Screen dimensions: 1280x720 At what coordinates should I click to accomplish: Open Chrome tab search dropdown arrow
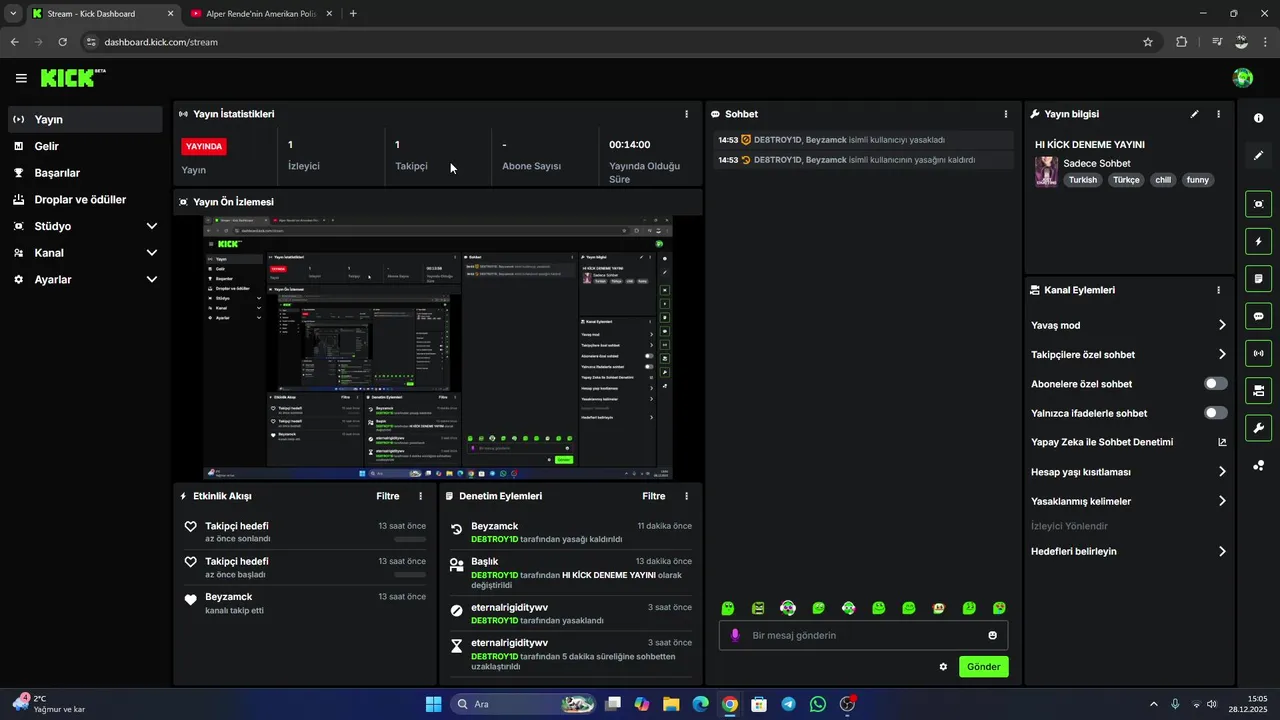coord(13,14)
